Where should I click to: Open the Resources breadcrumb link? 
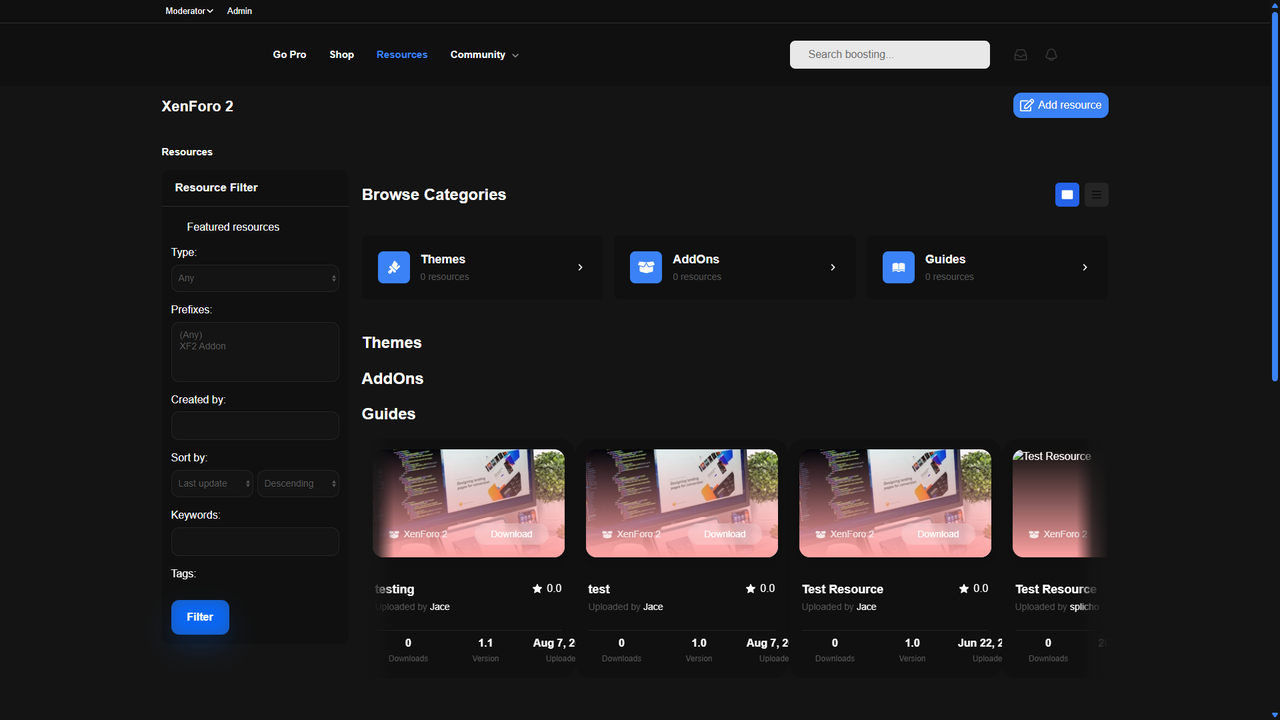187,152
